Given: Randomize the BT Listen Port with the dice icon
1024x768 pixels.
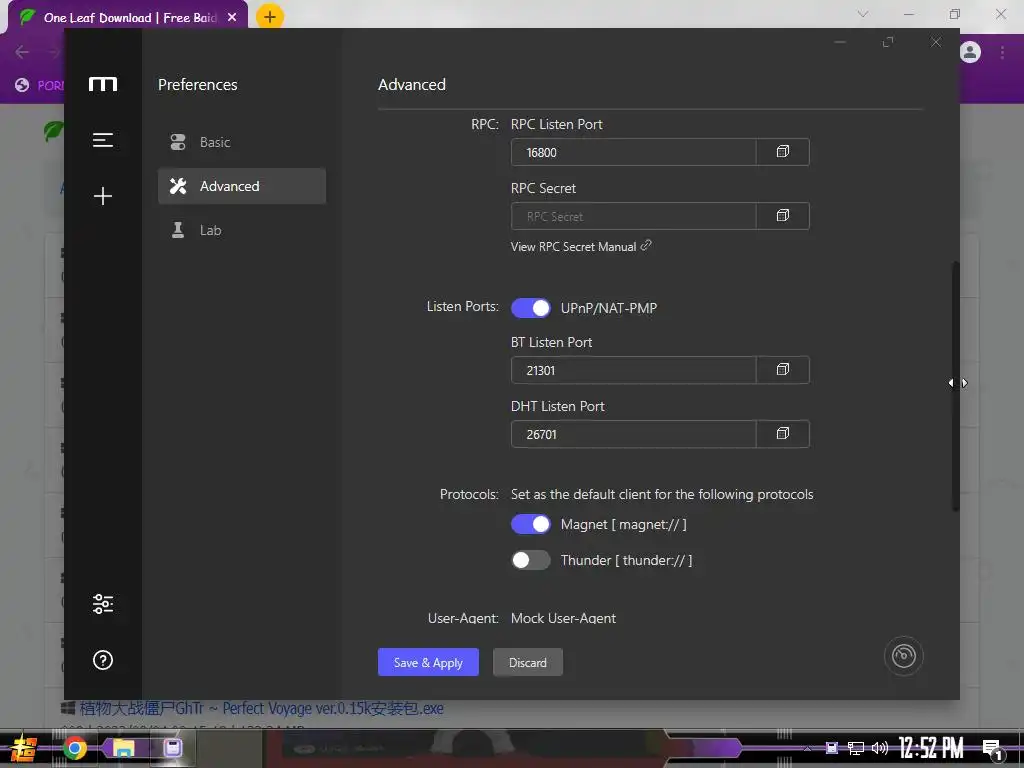Looking at the screenshot, I should 782,370.
